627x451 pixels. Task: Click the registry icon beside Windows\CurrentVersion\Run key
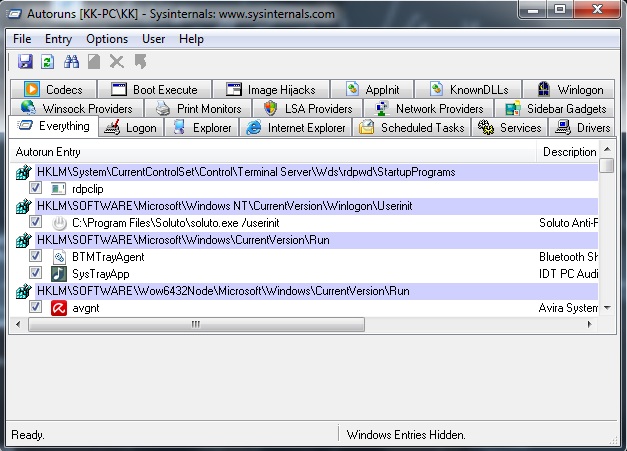[24, 240]
